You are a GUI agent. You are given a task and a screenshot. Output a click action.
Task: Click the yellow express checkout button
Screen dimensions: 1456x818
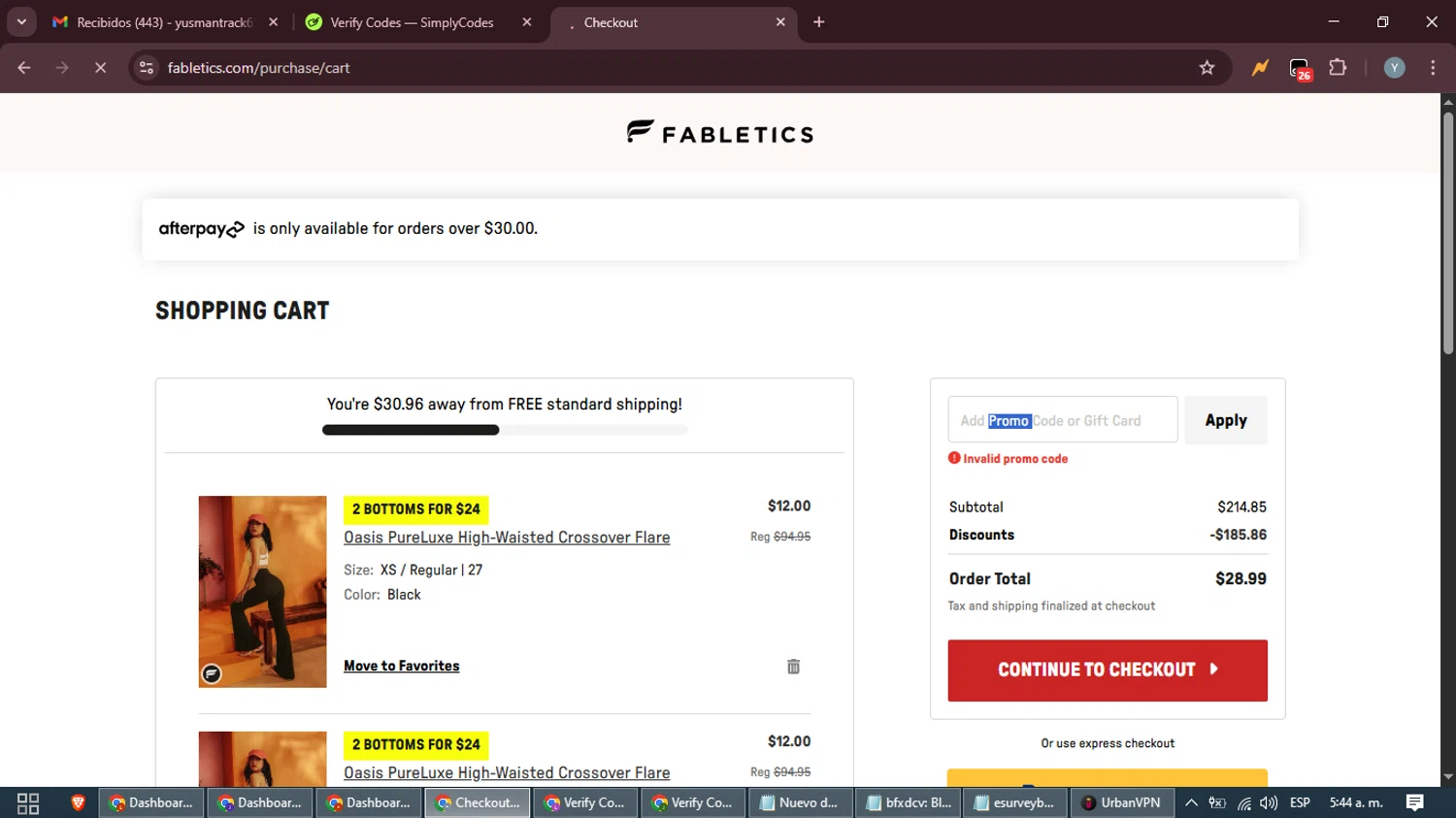(x=1108, y=777)
